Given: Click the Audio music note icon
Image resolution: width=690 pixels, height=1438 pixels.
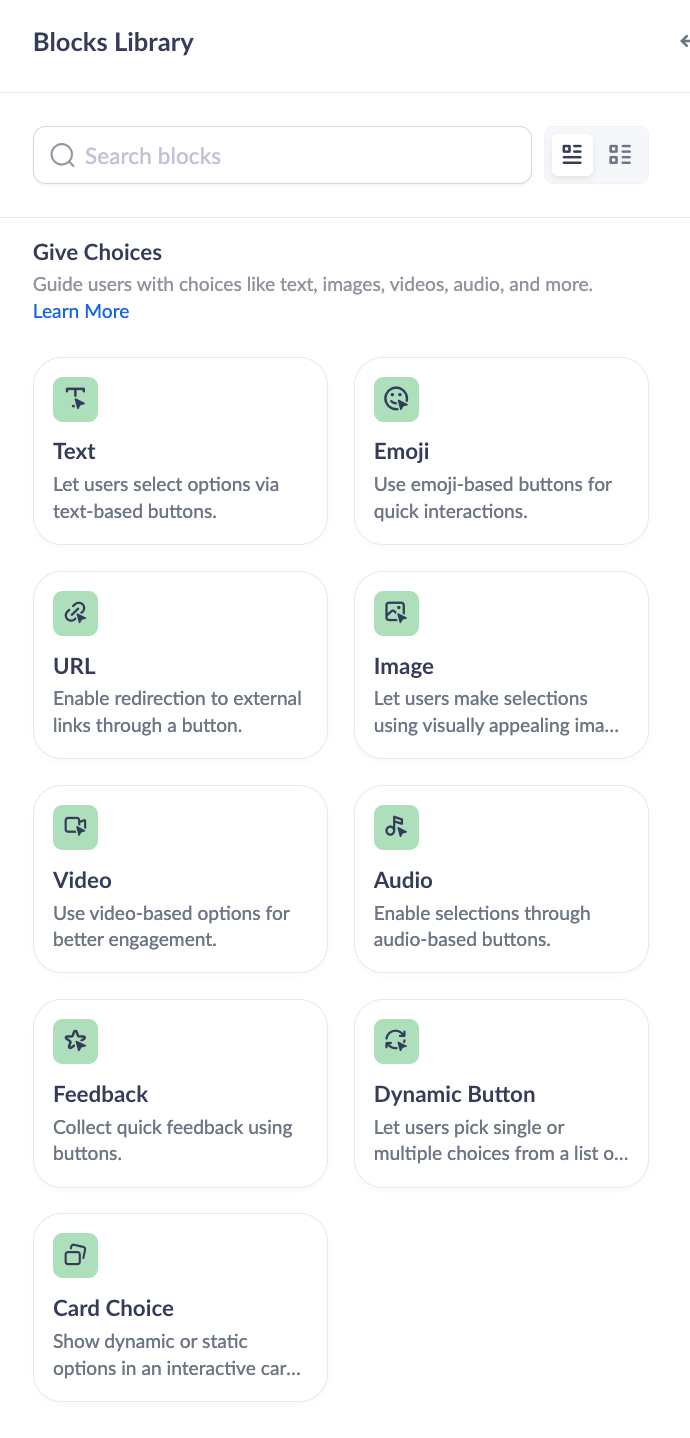Looking at the screenshot, I should coord(396,828).
